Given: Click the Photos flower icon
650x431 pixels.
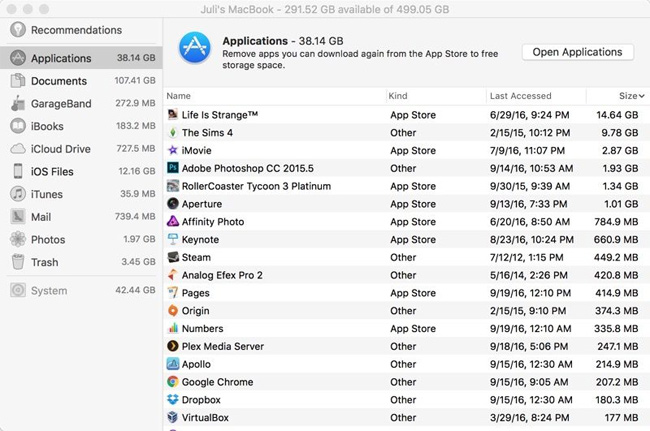Looking at the screenshot, I should click(x=18, y=239).
